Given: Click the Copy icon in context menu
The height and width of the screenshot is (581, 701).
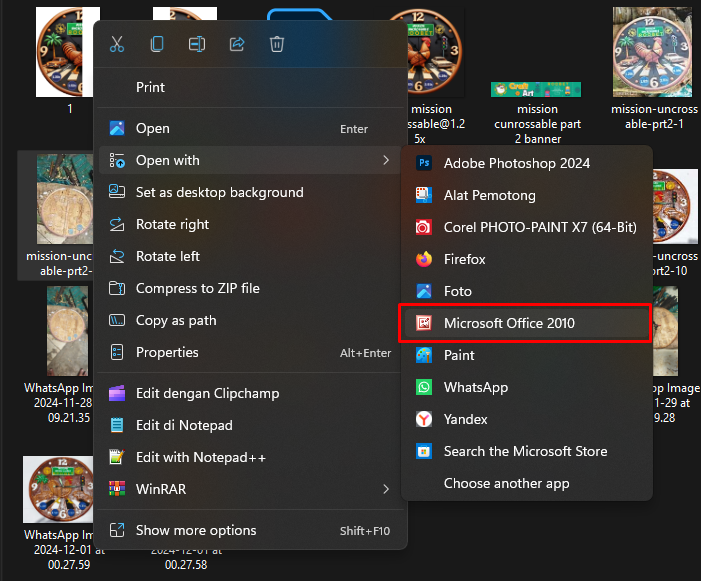Looking at the screenshot, I should point(157,44).
